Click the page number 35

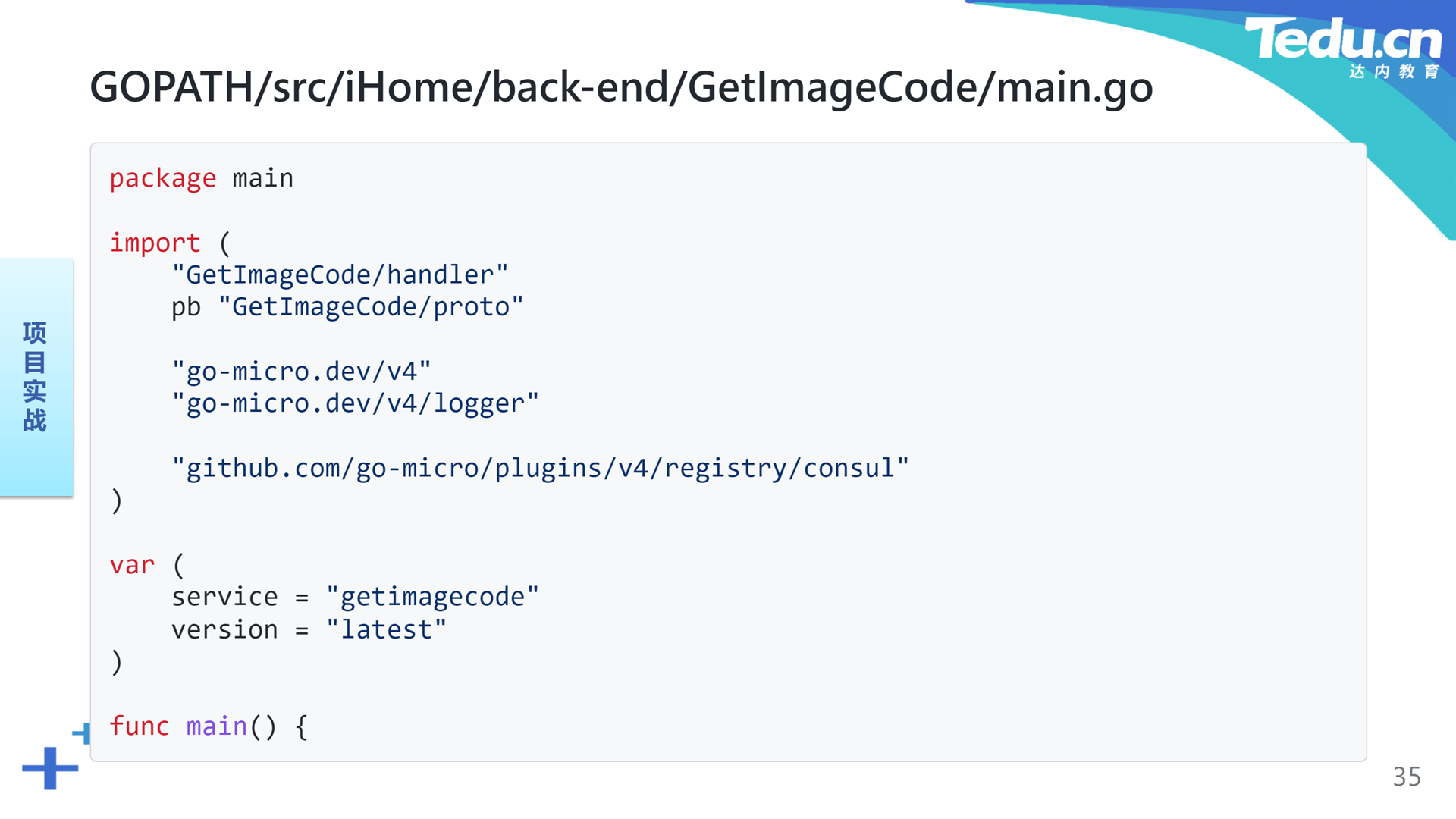click(x=1407, y=777)
